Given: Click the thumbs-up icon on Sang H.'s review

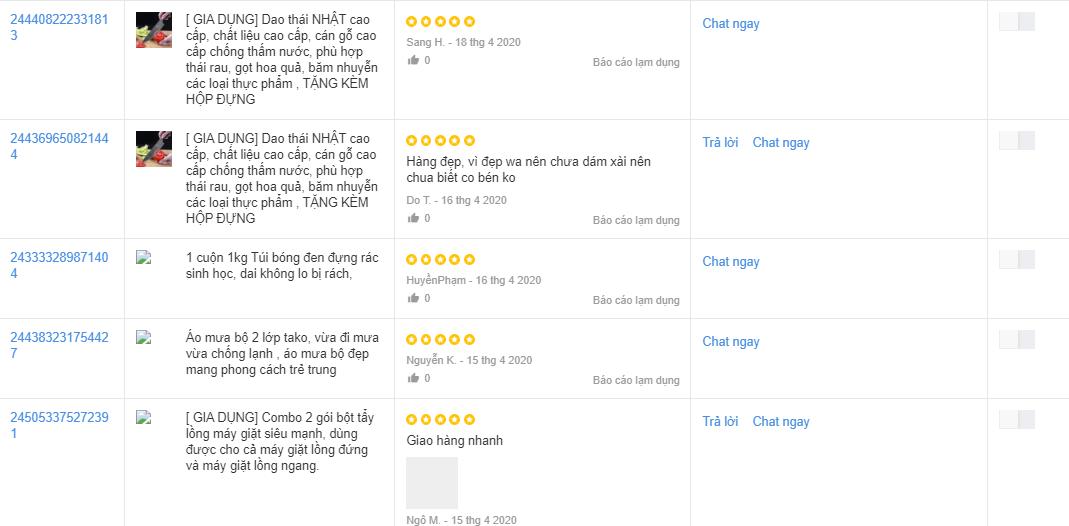Looking at the screenshot, I should click(x=413, y=60).
